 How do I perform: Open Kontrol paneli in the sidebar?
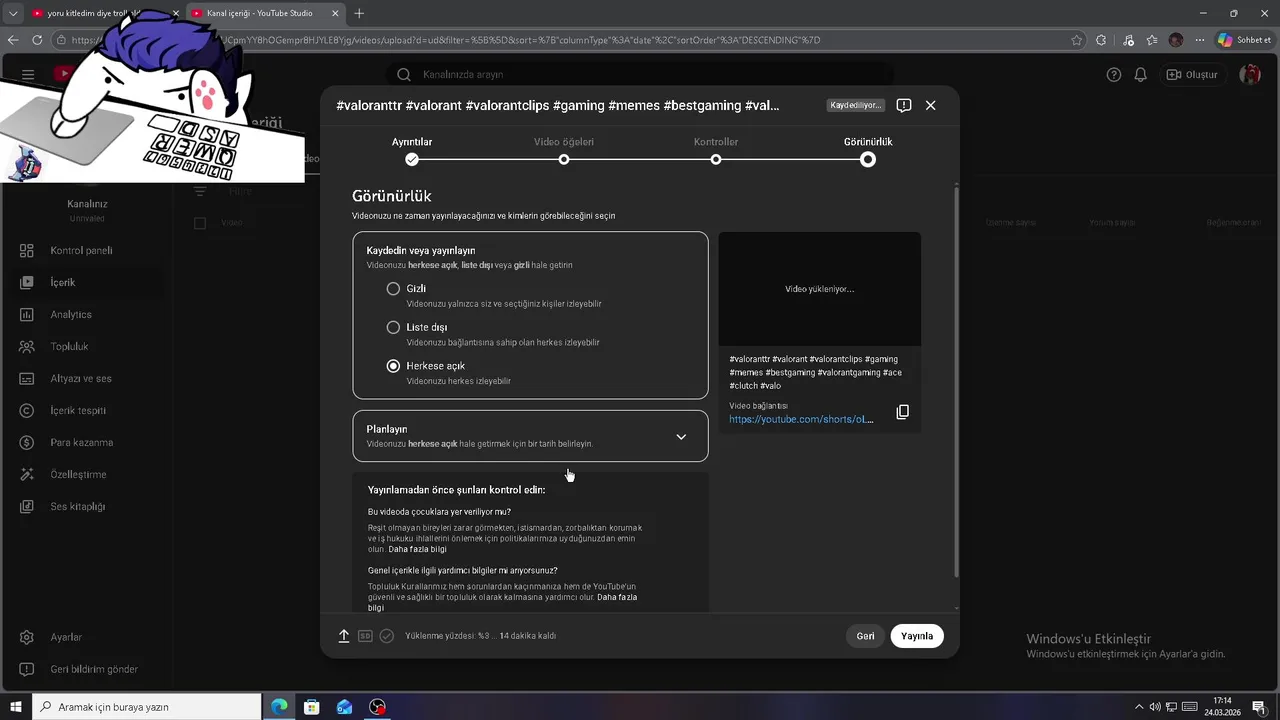click(x=81, y=251)
